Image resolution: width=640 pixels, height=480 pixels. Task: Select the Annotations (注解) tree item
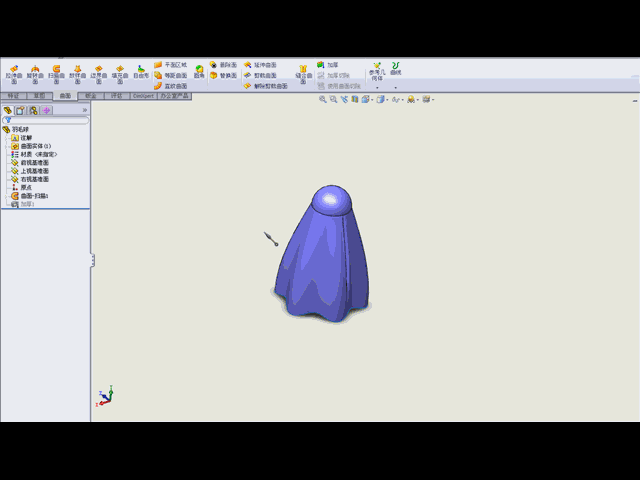(x=22, y=138)
